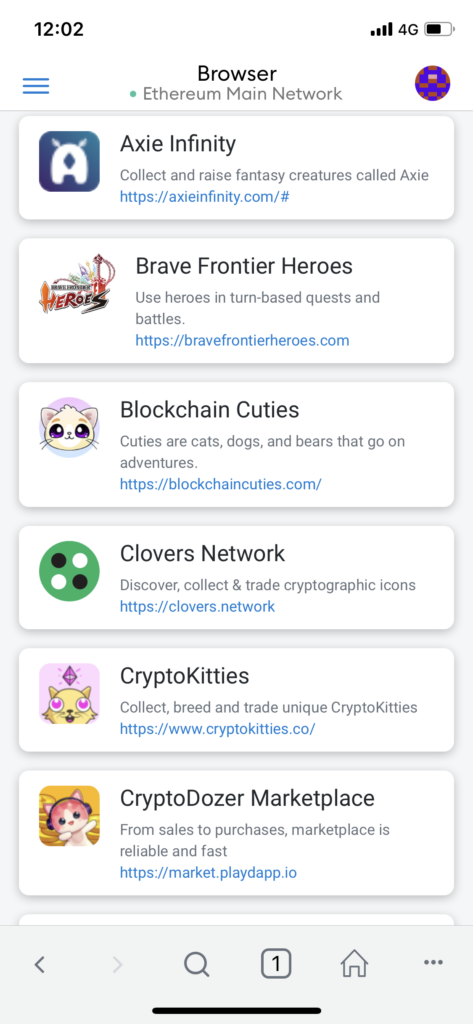
Task: Tap the CryptoKitties cat icon
Action: [x=69, y=694]
